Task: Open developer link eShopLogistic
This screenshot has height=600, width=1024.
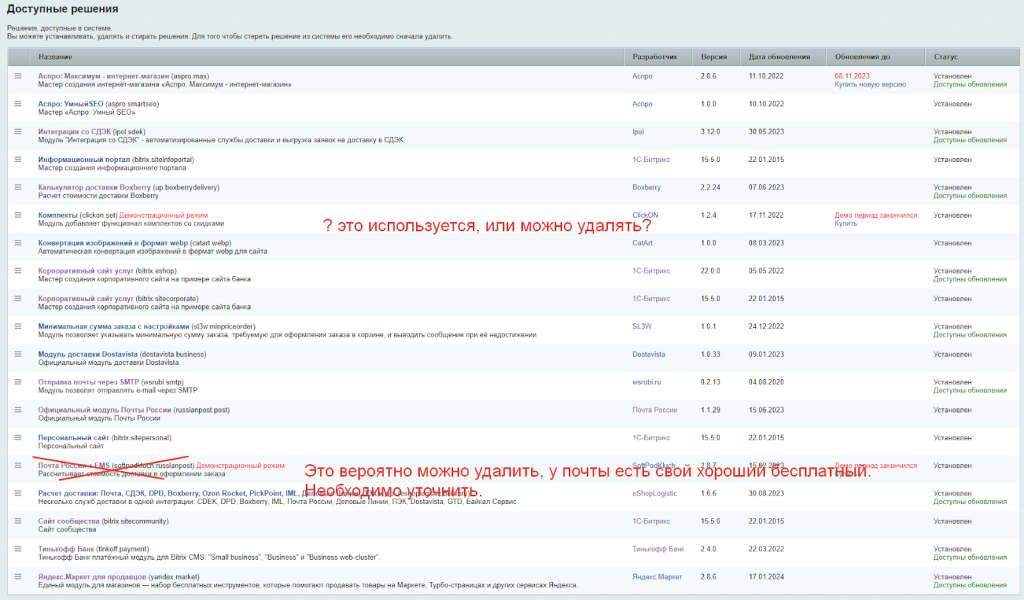Action: (x=654, y=493)
